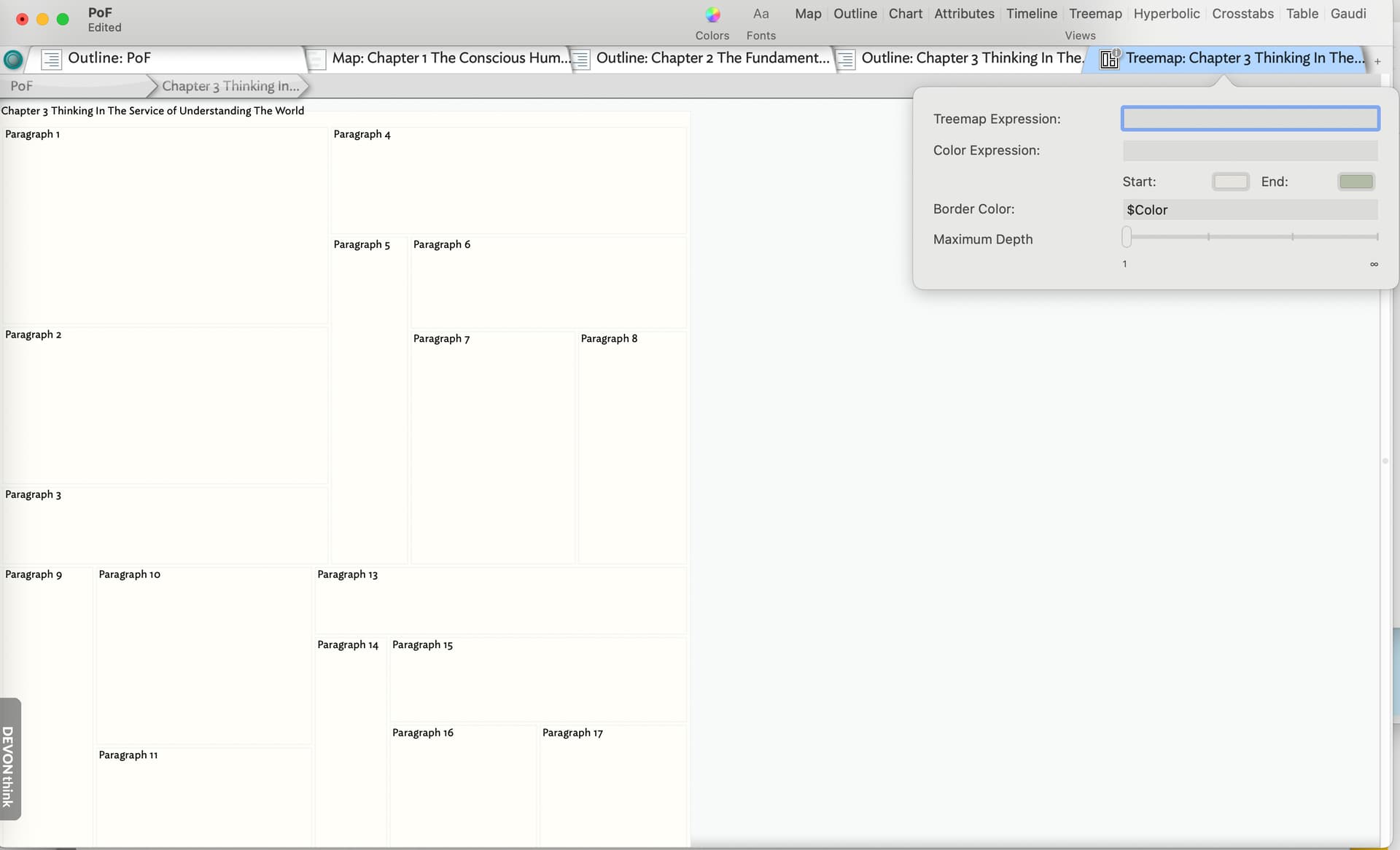This screenshot has width=1400, height=850.
Task: Focus the Color Expression field
Action: (1250, 150)
